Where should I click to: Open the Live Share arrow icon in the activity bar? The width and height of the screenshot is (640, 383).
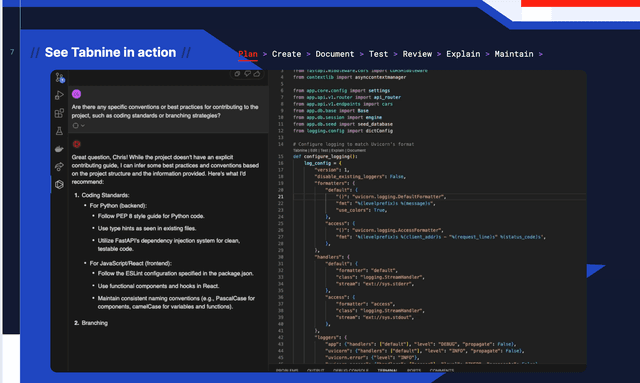tap(59, 167)
